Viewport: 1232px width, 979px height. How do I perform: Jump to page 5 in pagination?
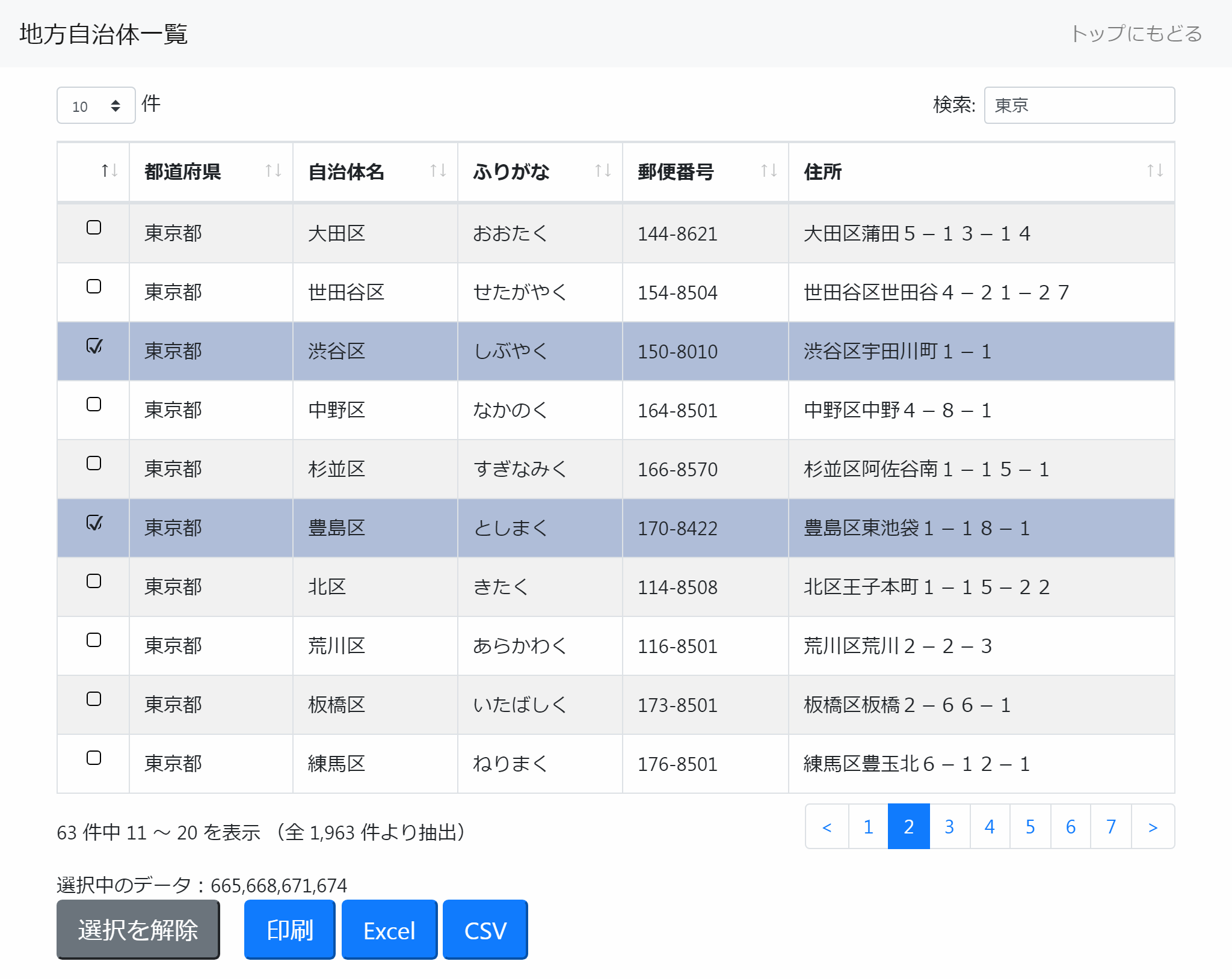[x=1029, y=827]
